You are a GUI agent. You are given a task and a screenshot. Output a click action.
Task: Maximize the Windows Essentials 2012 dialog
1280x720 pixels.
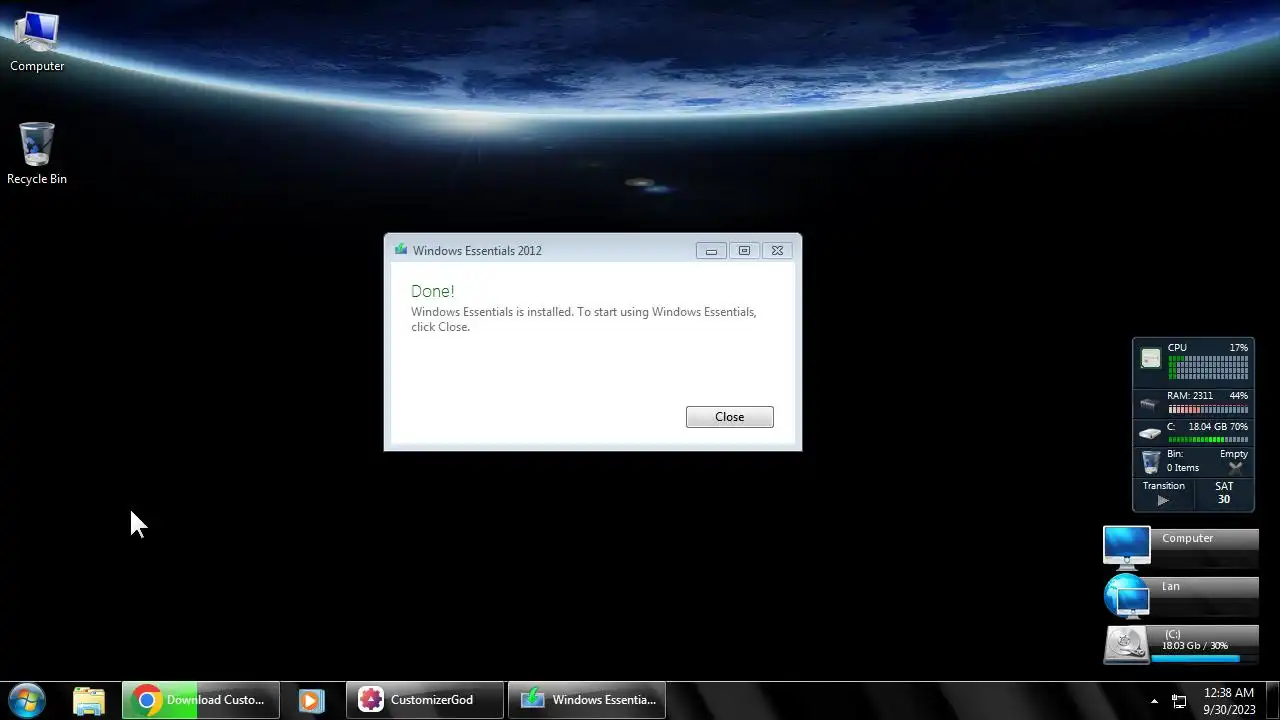tap(744, 251)
